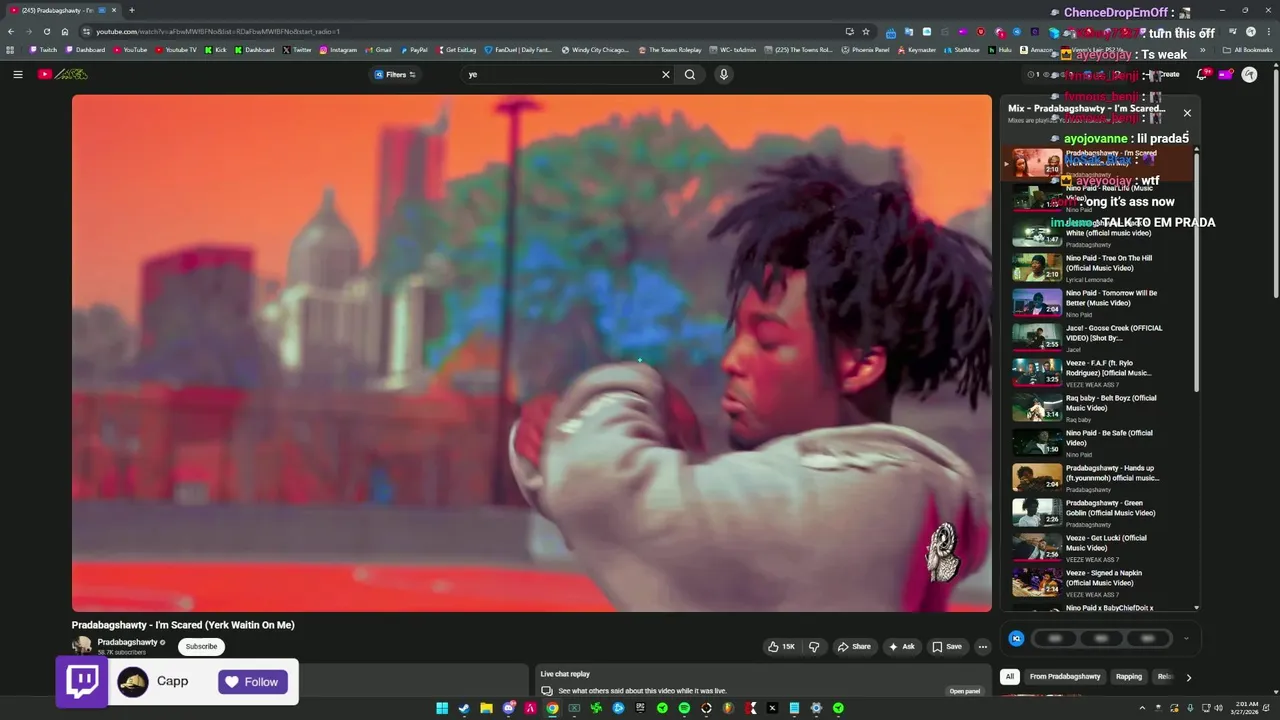Screen dimensions: 1280x720
Task: Bookmark this page with the star icon
Action: point(866,31)
